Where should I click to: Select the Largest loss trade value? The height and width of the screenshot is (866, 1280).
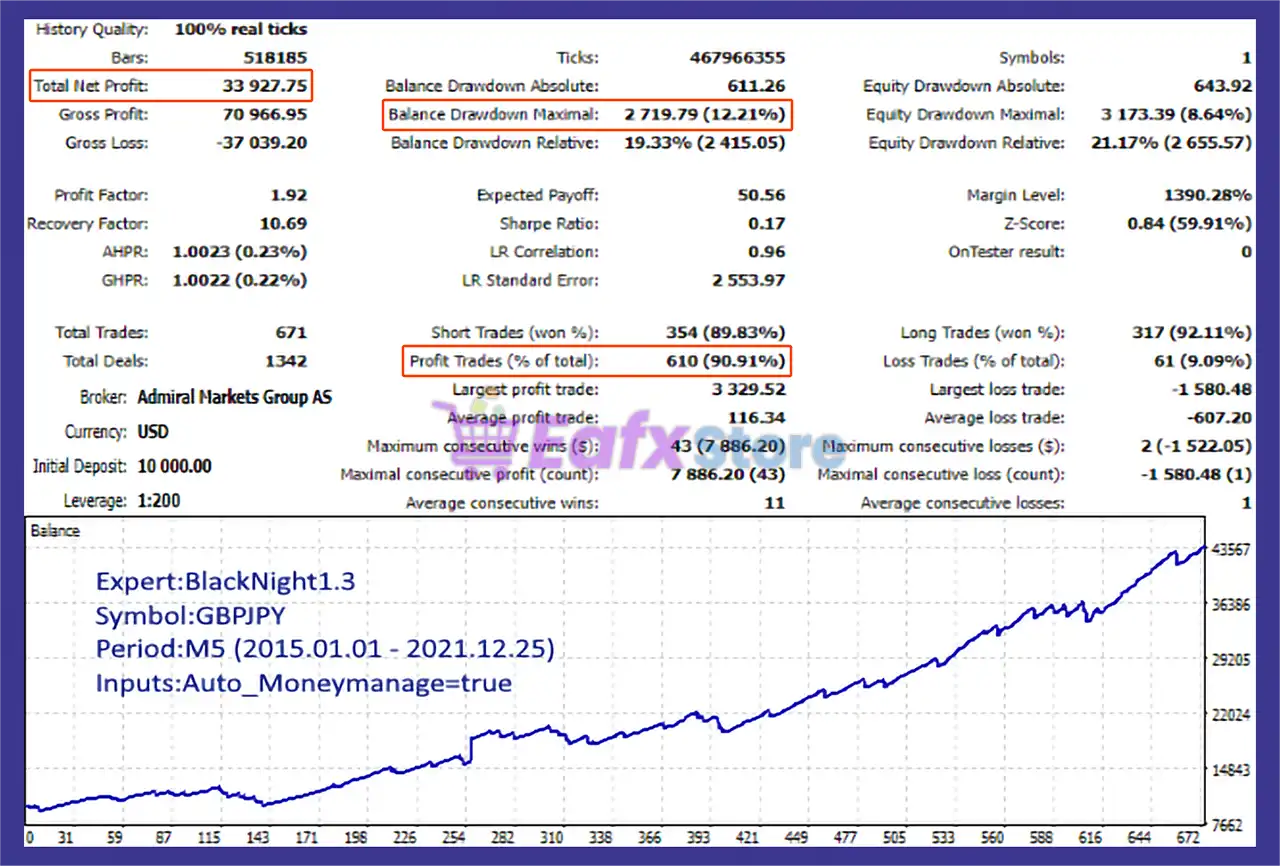coord(1210,389)
